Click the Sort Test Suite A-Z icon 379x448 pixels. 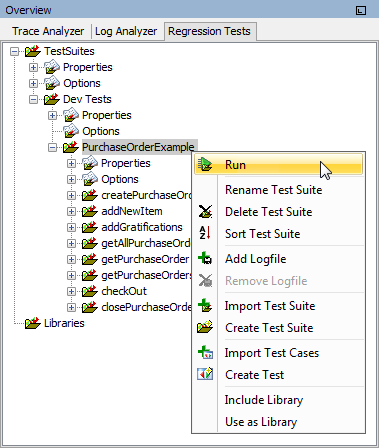(205, 233)
